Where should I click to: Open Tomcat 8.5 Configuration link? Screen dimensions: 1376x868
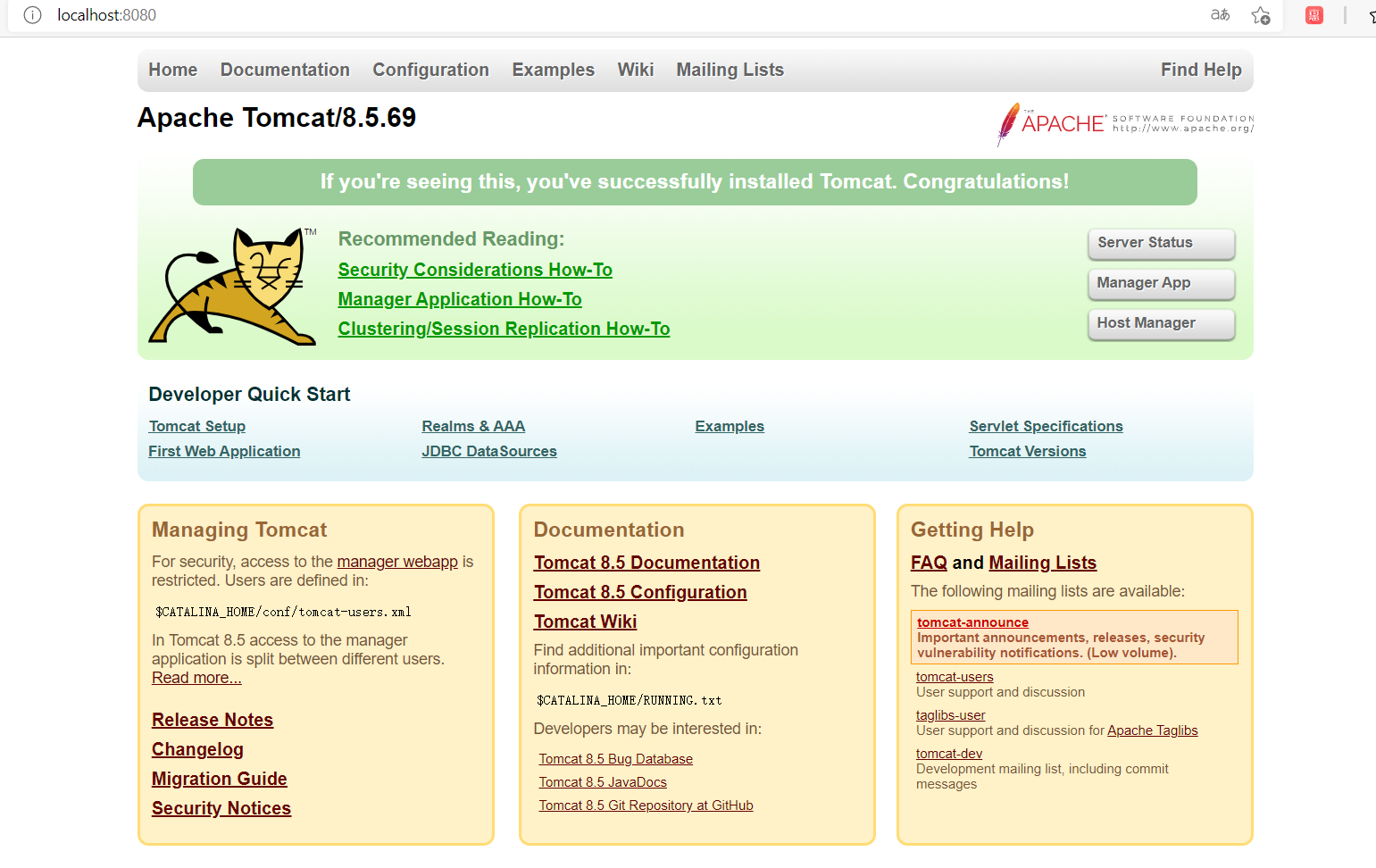tap(640, 592)
